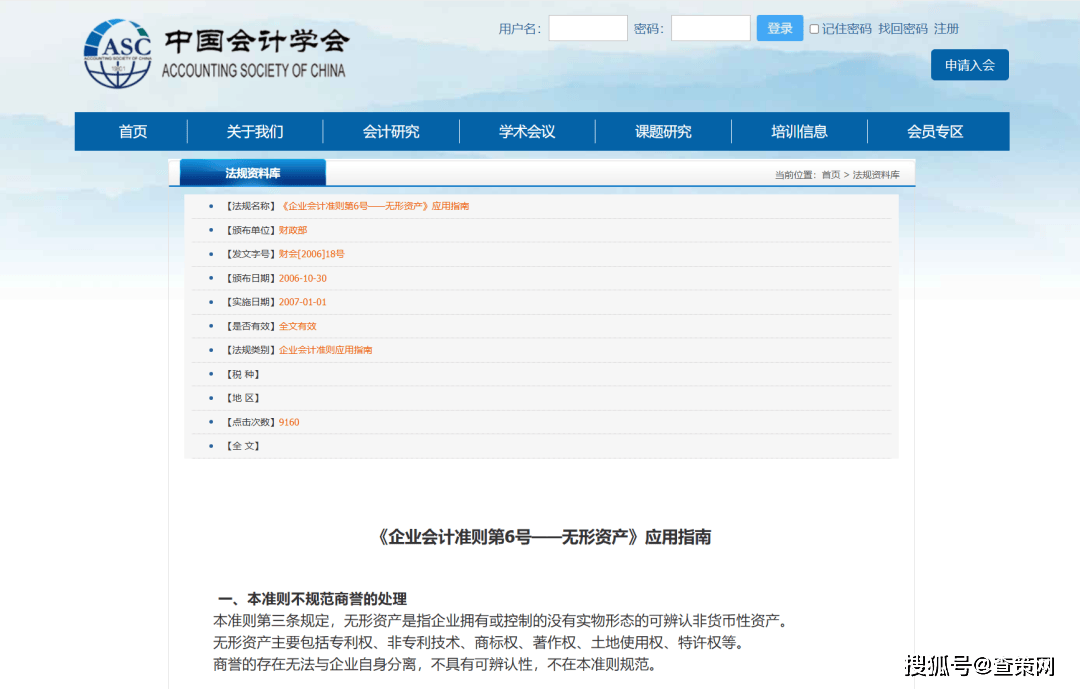This screenshot has width=1080, height=689.
Task: Click the 申请入会 button
Action: coord(969,65)
